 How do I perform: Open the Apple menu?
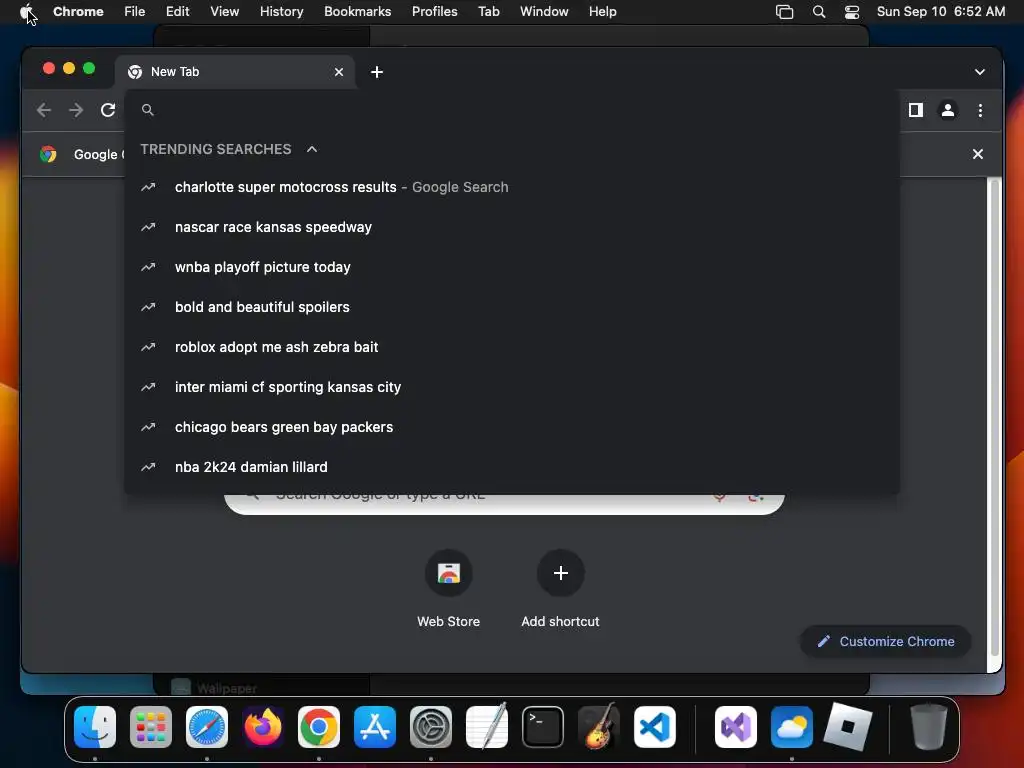(26, 12)
